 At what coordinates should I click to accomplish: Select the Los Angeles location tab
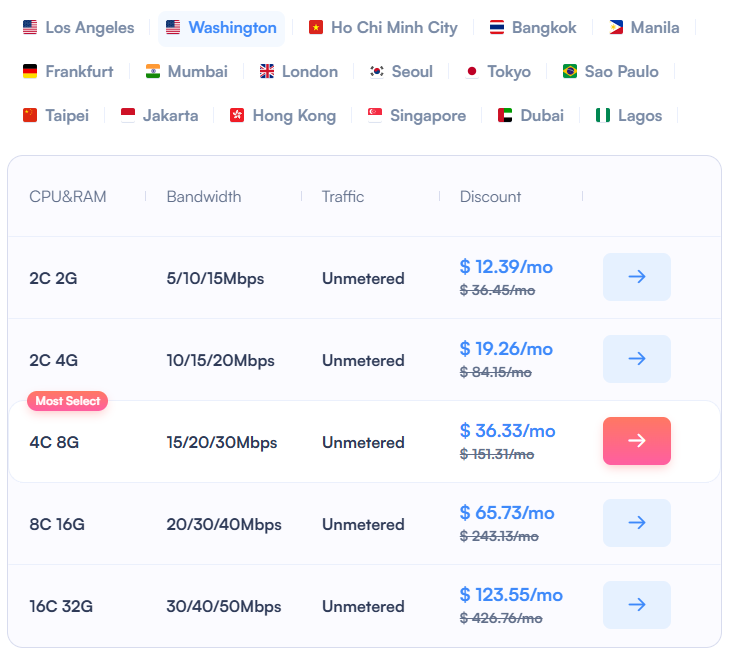pos(78,27)
